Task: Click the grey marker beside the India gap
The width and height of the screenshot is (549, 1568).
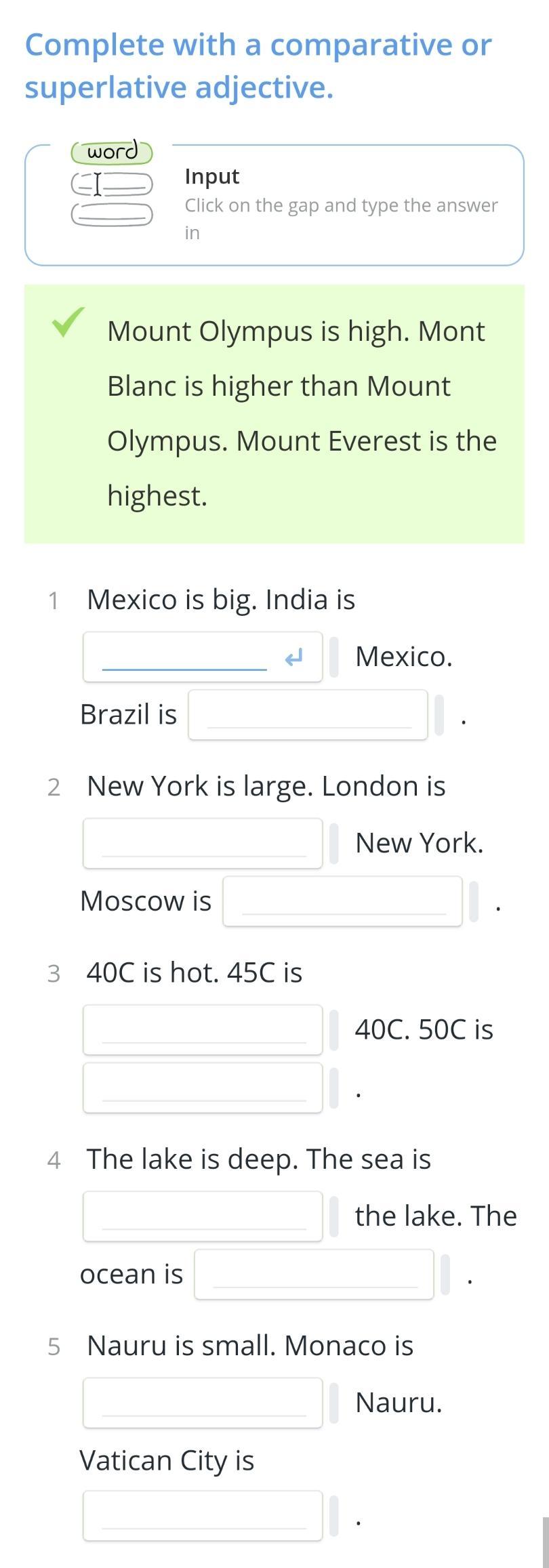Action: (x=334, y=657)
